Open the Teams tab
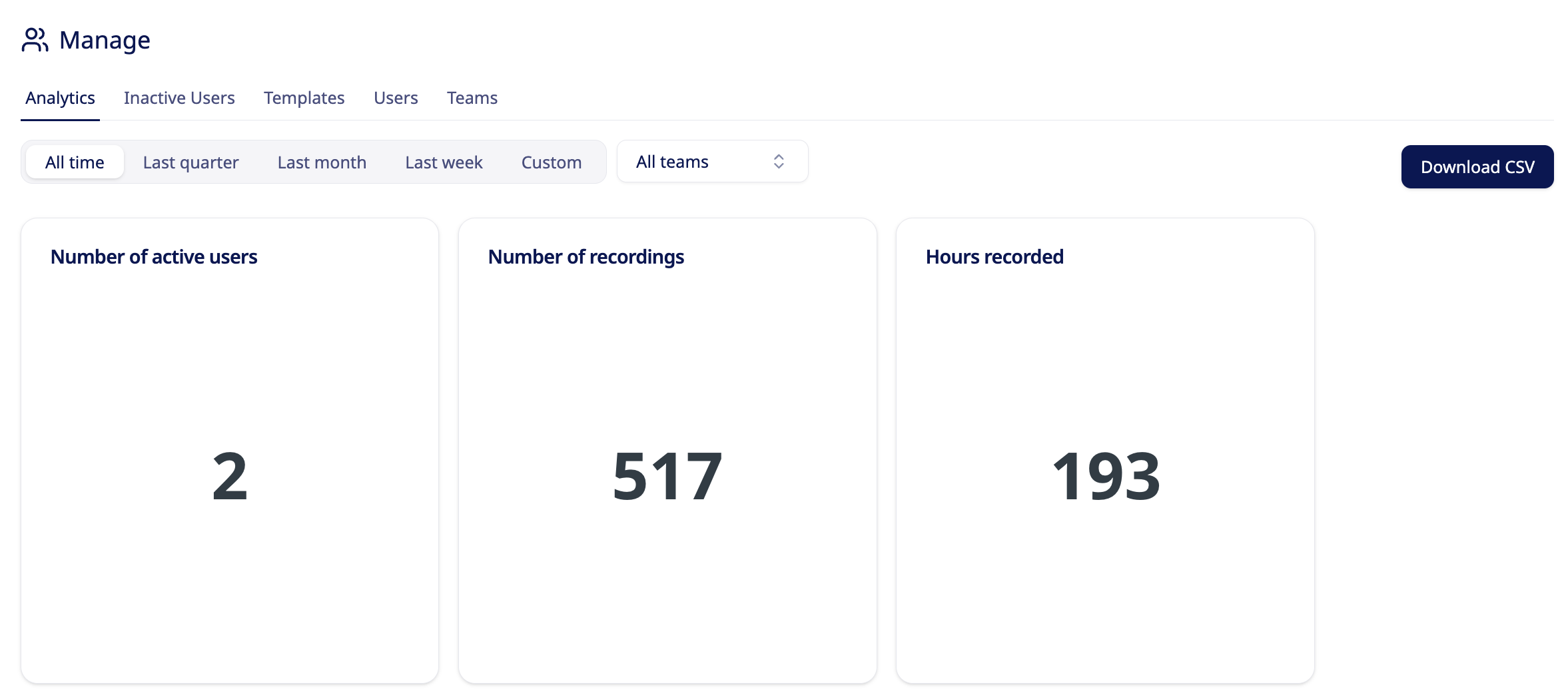This screenshot has height=699, width=1568. coord(472,97)
